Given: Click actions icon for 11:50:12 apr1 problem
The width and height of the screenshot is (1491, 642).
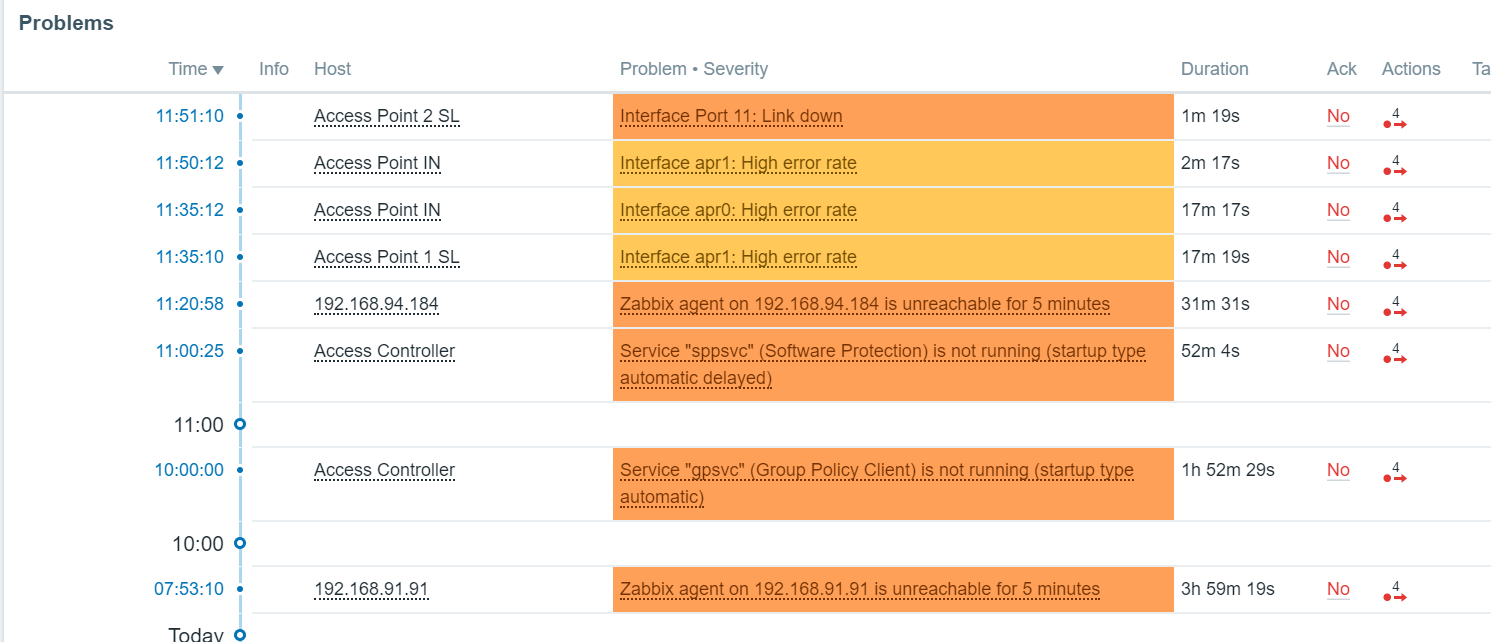Looking at the screenshot, I should click(1395, 166).
